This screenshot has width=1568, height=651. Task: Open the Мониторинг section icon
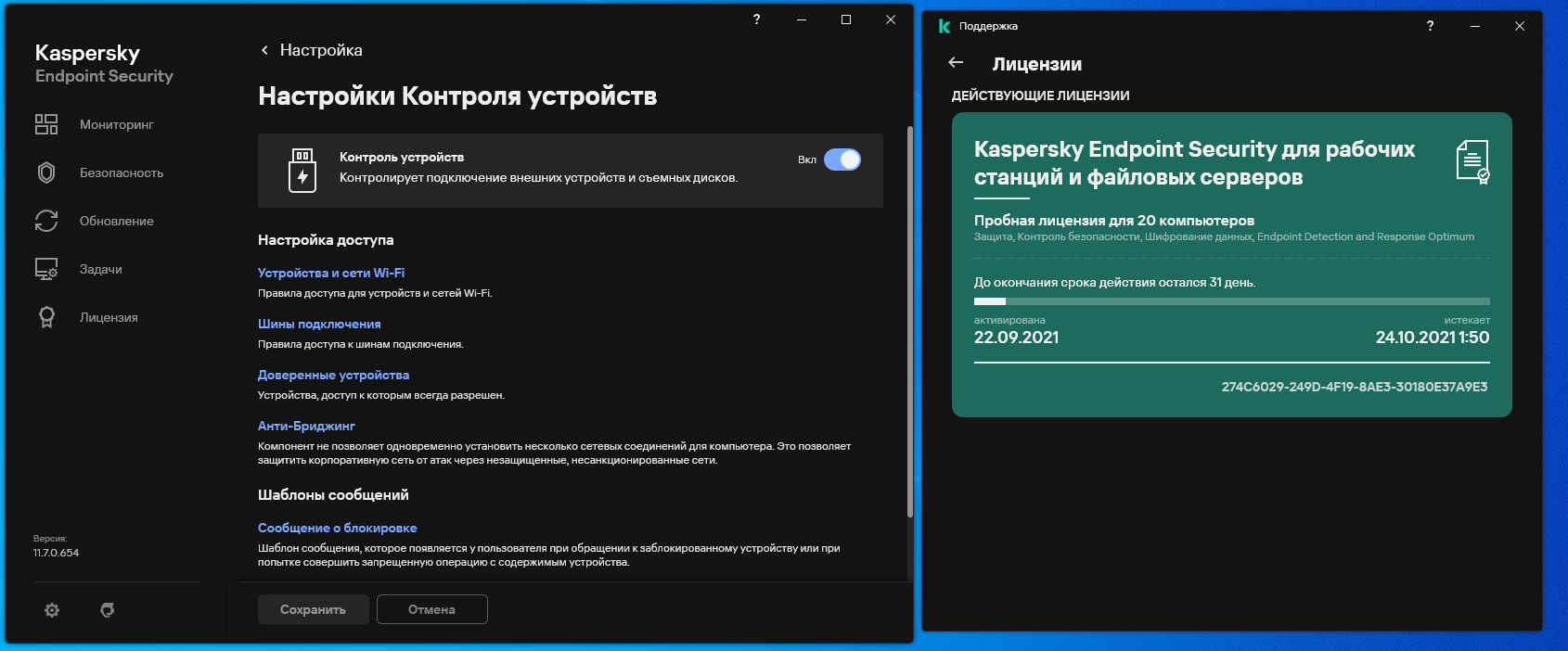46,124
